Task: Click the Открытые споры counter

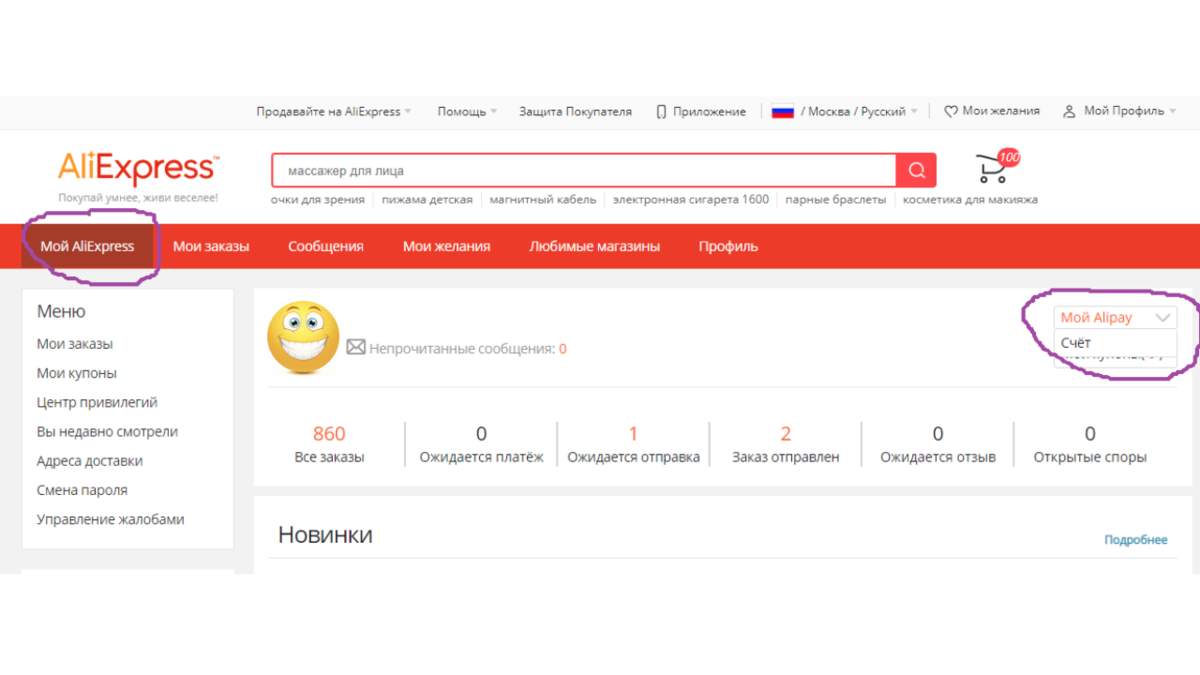Action: [1090, 444]
